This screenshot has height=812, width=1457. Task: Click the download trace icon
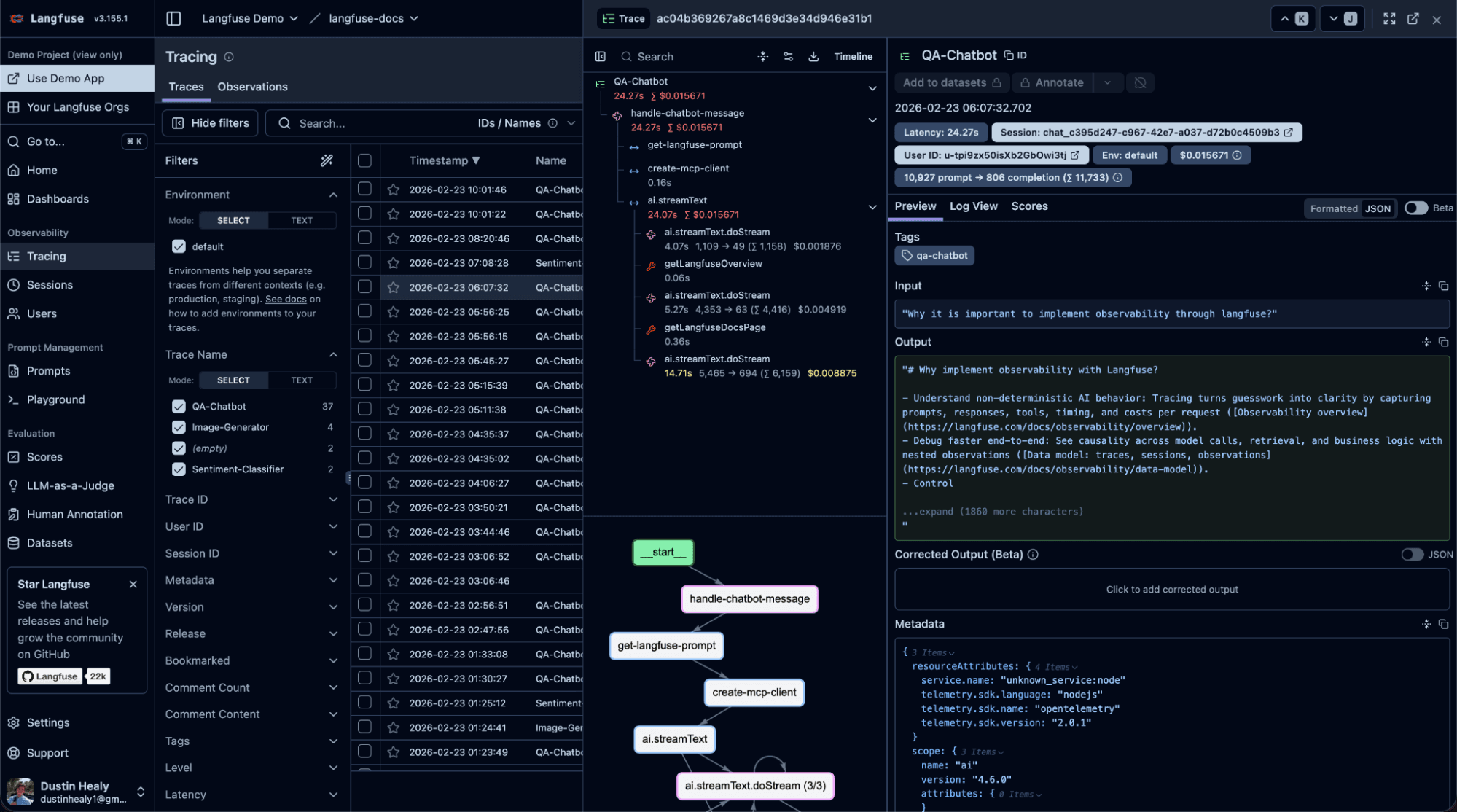tap(813, 56)
